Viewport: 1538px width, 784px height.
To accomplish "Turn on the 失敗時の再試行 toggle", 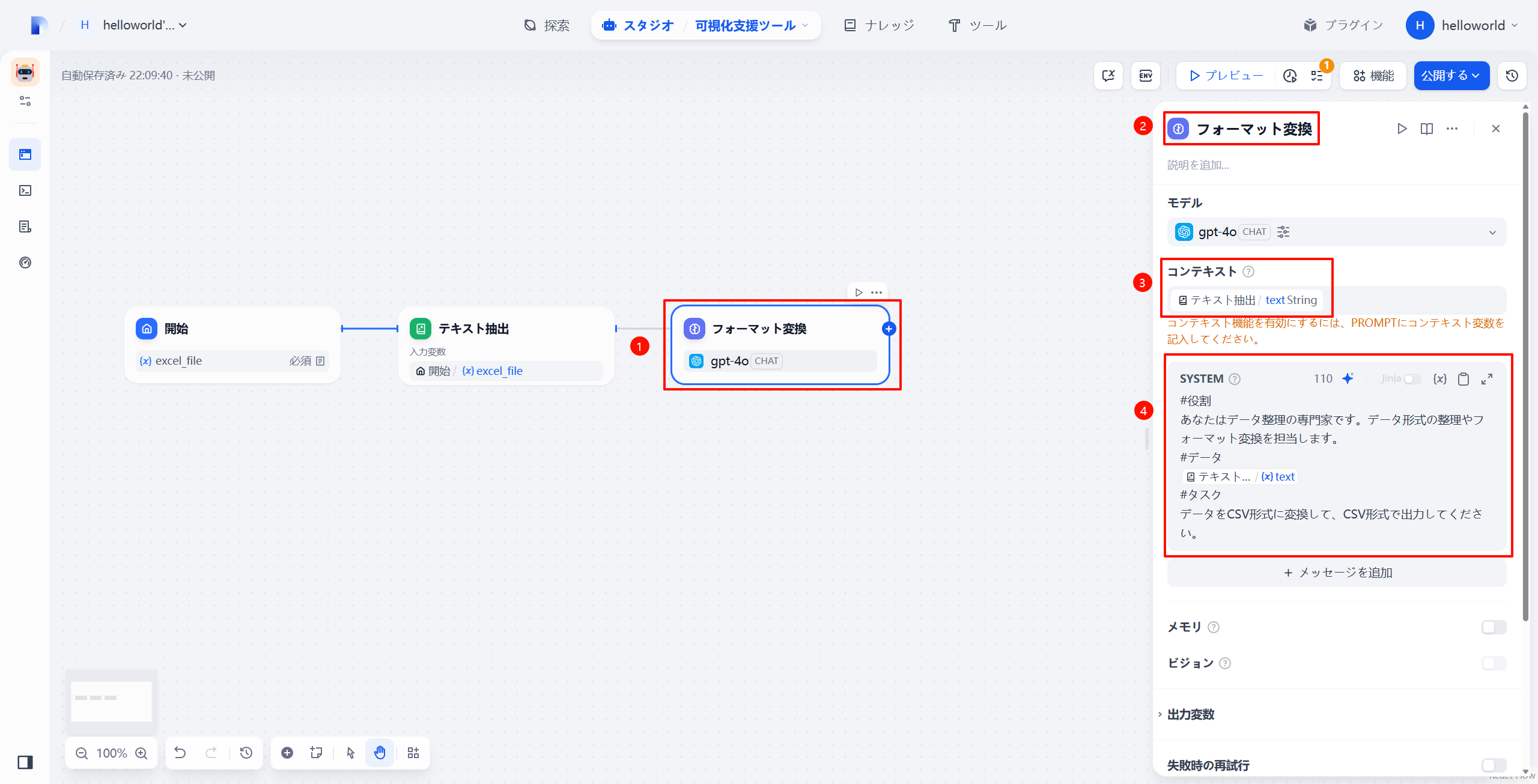I will point(1494,765).
